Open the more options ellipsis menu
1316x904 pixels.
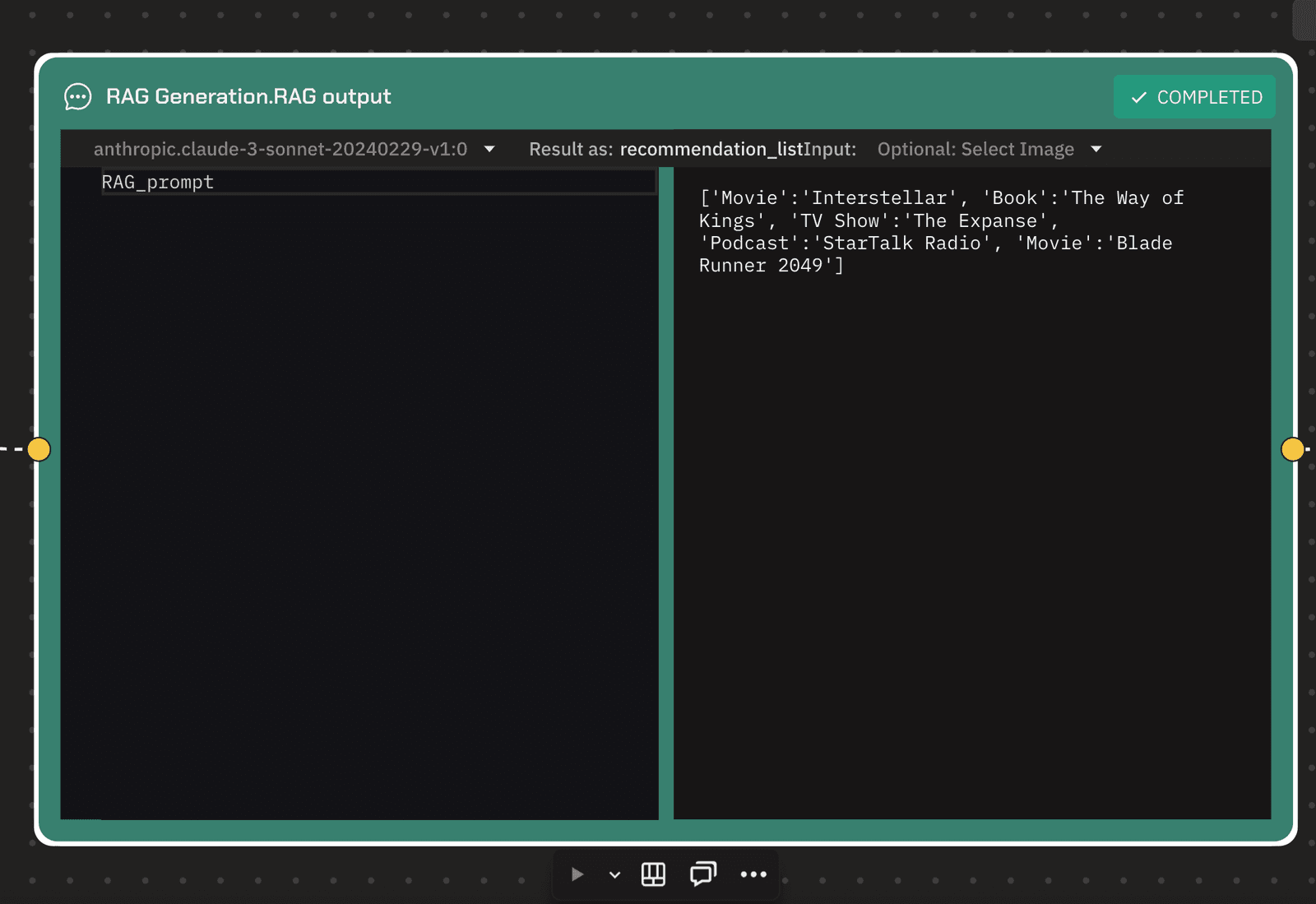(x=753, y=874)
